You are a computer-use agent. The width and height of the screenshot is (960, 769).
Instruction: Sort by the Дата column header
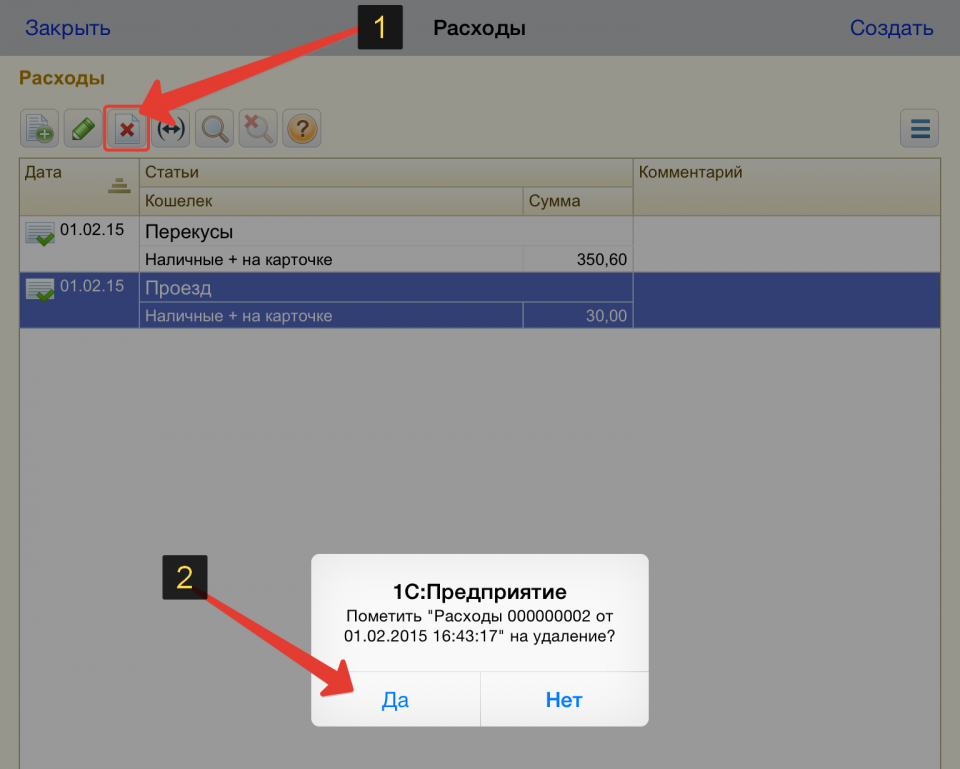(x=80, y=187)
